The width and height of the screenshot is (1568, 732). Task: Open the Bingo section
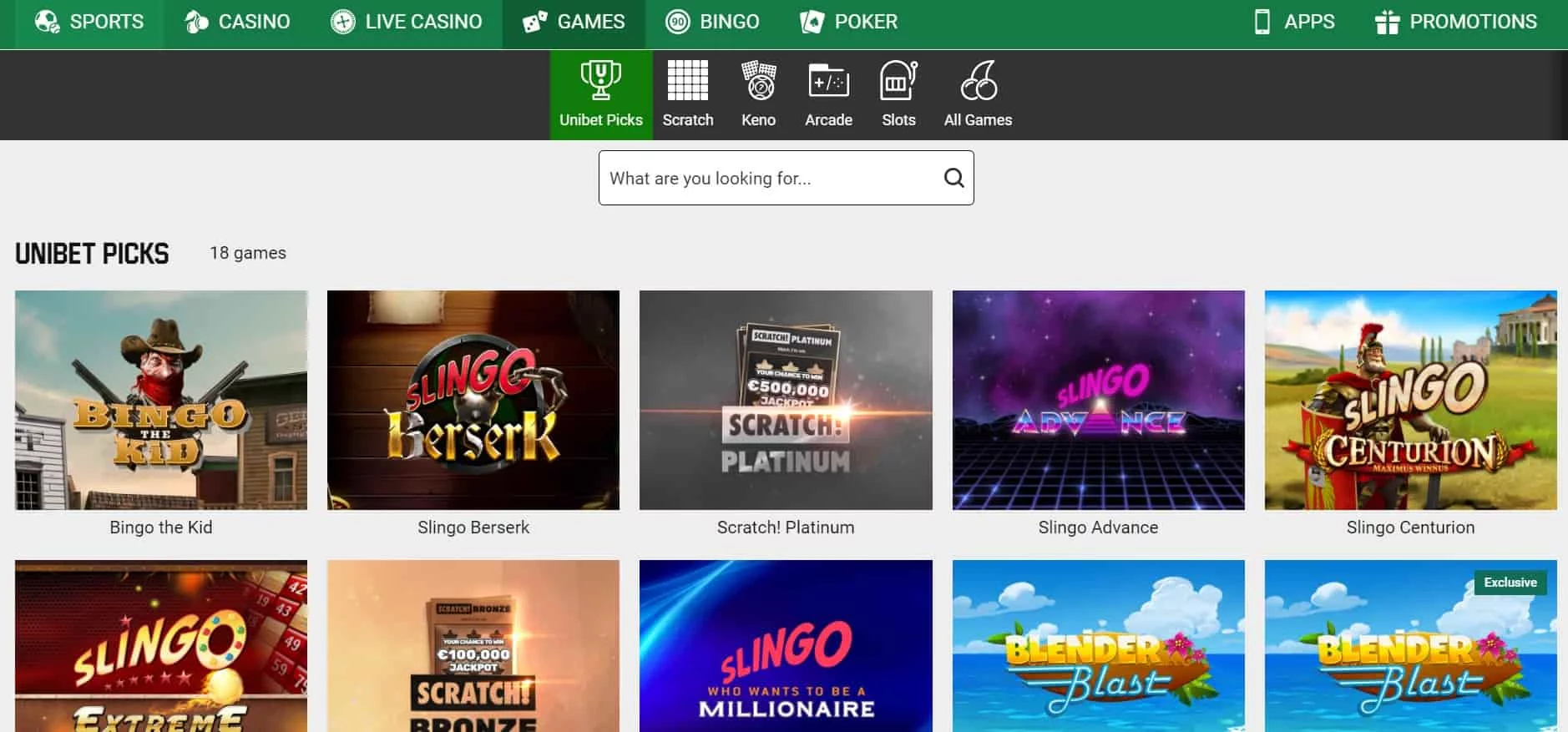[x=712, y=22]
